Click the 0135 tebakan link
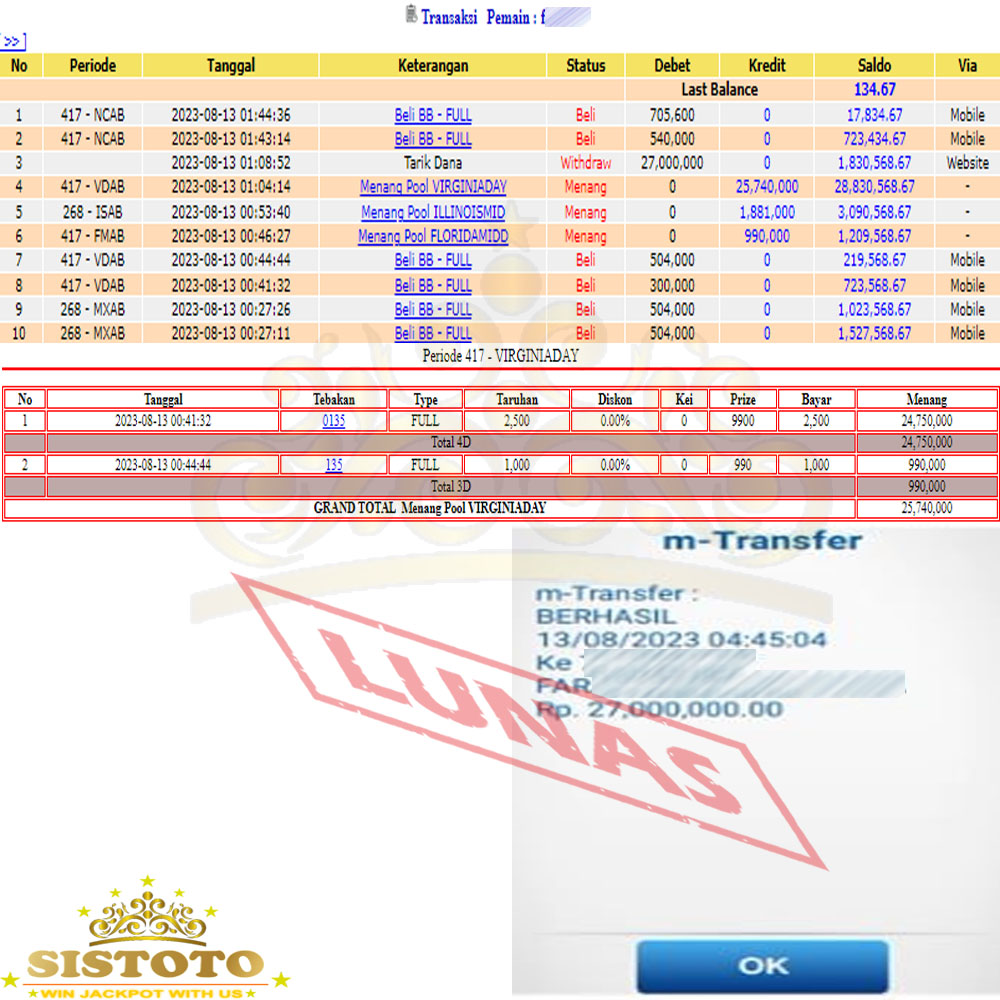 click(334, 421)
